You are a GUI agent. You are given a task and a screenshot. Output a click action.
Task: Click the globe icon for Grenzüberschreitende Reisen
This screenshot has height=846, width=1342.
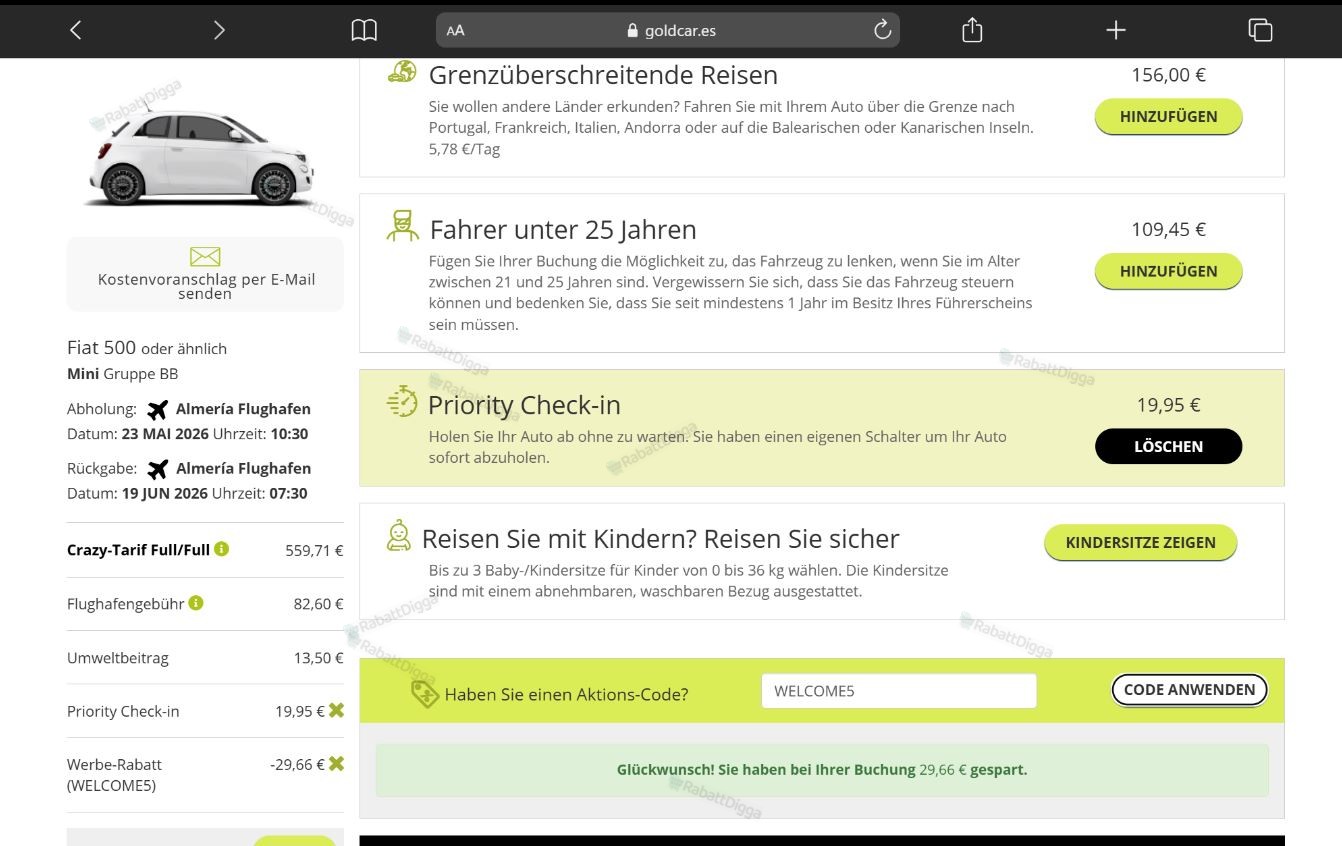(402, 71)
